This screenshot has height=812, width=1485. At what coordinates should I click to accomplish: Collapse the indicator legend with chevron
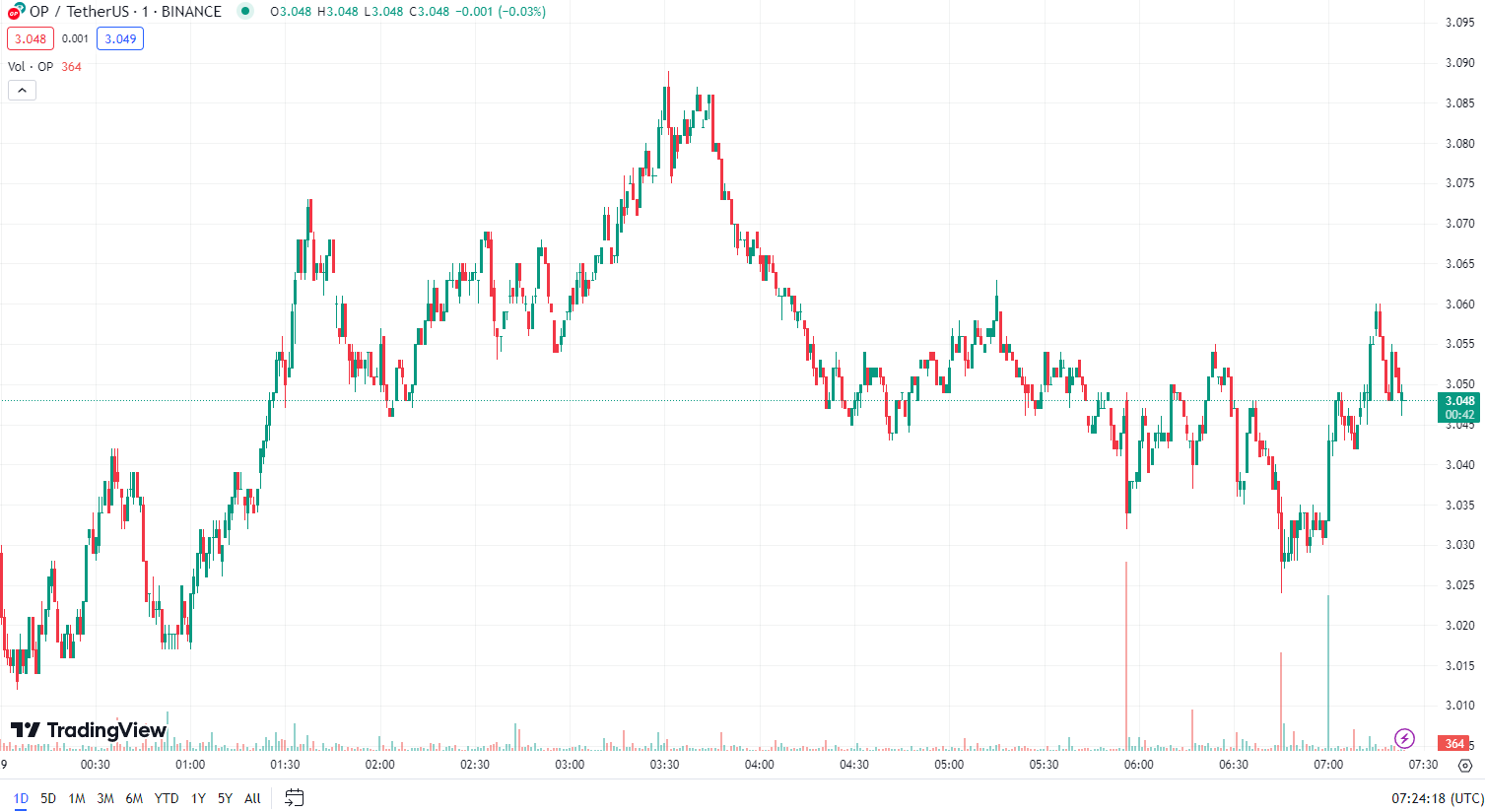(x=22, y=91)
